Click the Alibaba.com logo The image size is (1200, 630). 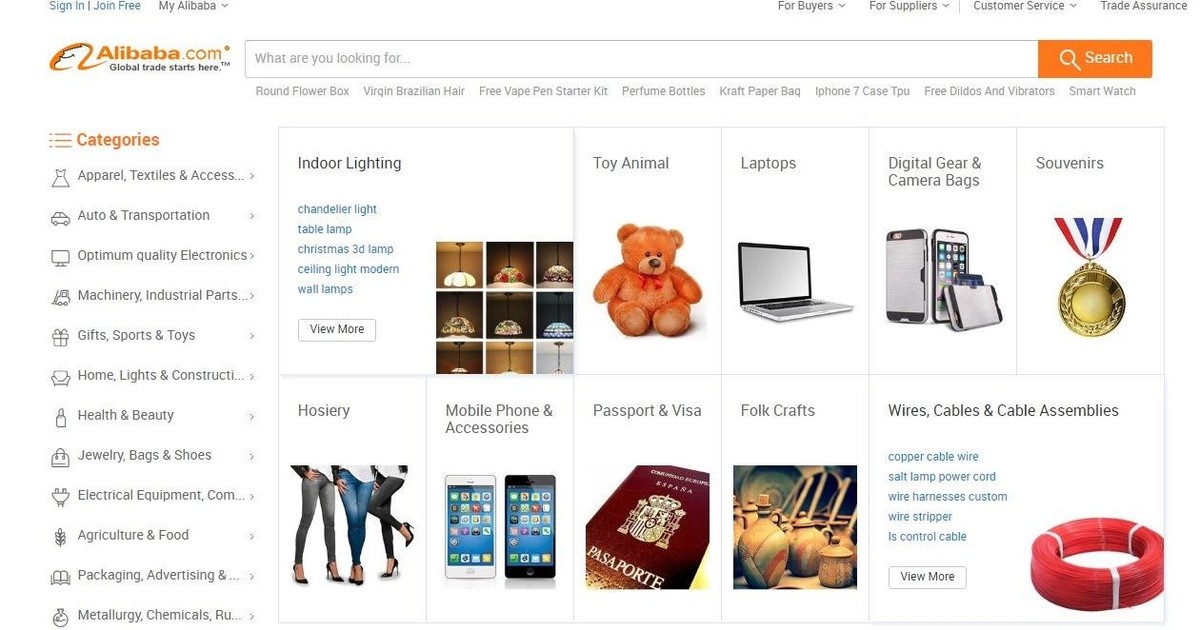point(140,58)
